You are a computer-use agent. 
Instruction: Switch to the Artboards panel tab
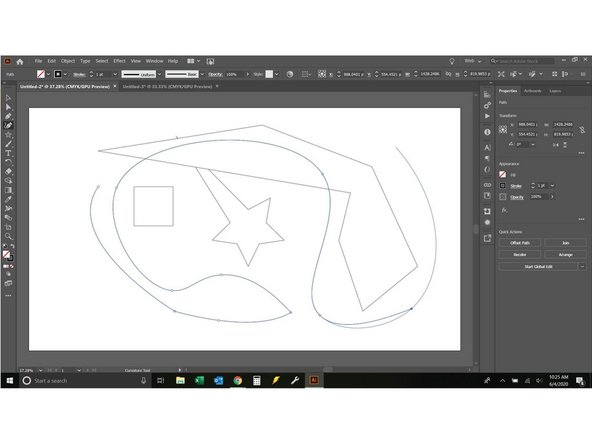point(532,91)
